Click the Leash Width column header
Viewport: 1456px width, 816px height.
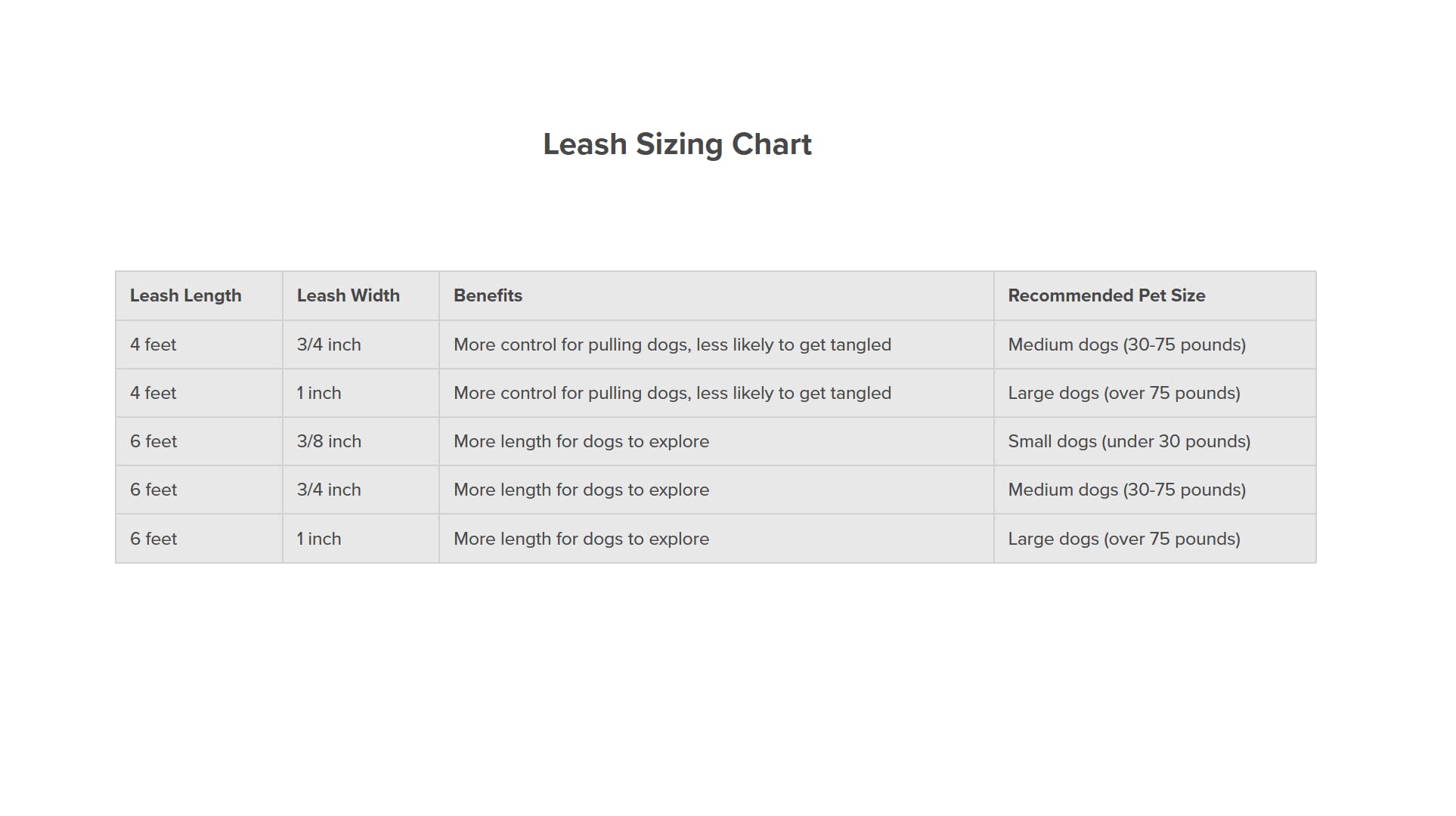coord(348,295)
